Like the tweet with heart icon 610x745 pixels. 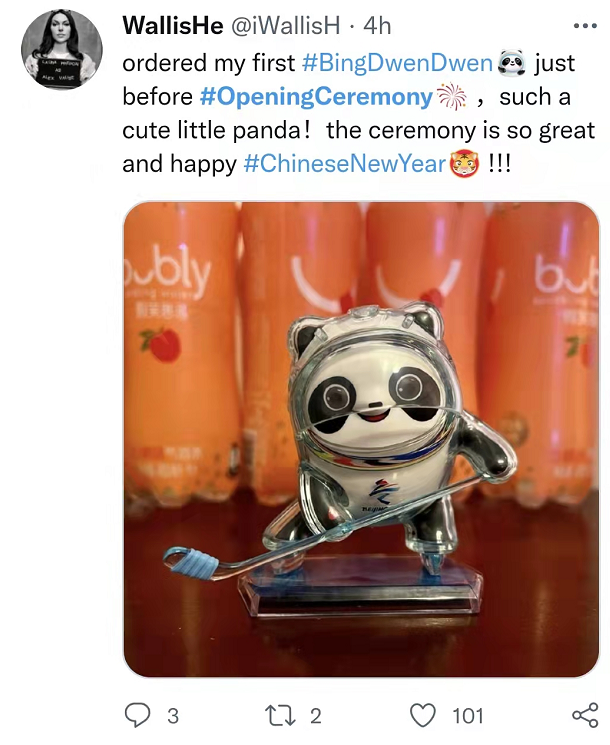click(422, 716)
